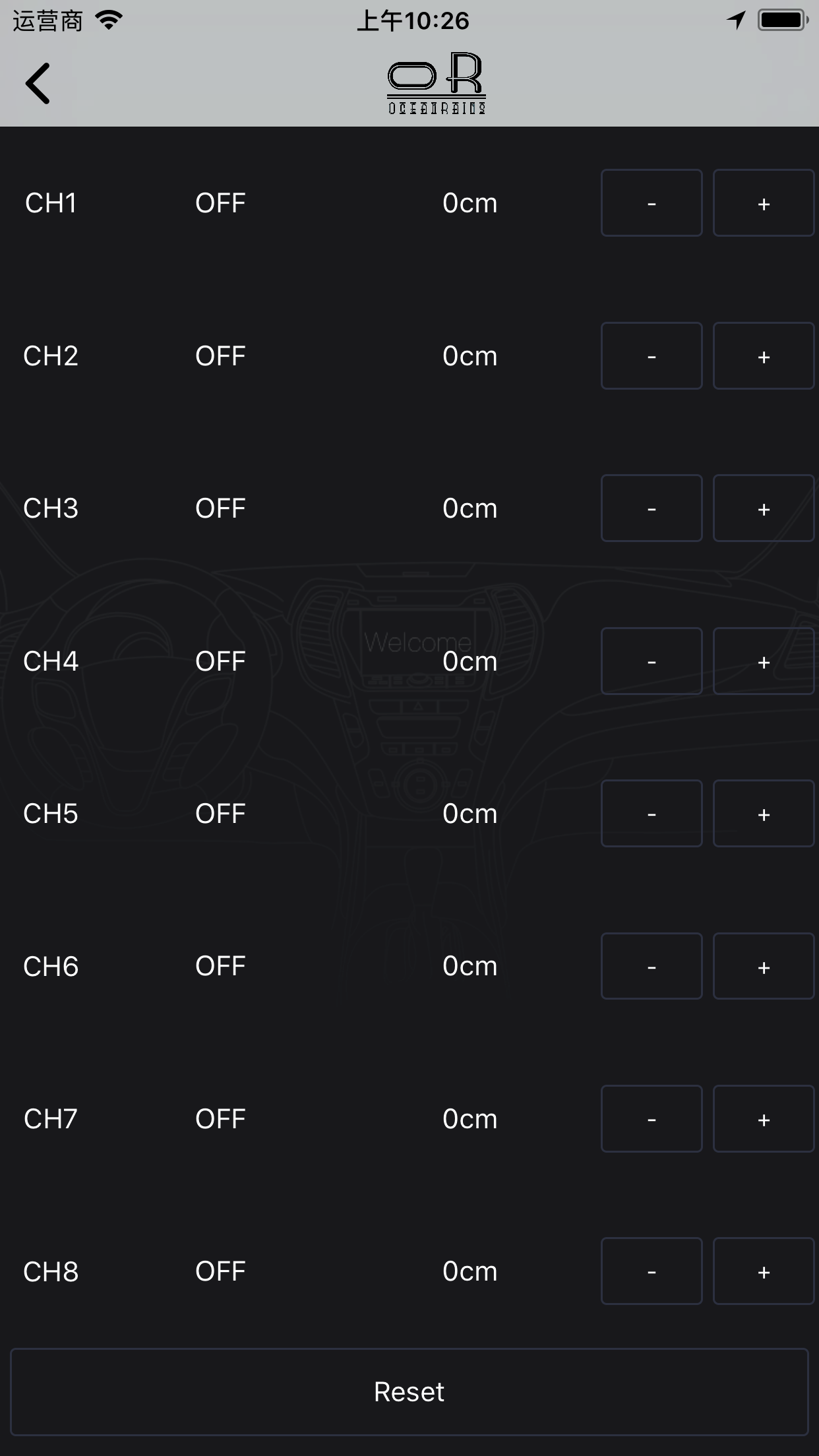Decrease CH5 value using minus
This screenshot has width=819, height=1456.
pos(652,814)
